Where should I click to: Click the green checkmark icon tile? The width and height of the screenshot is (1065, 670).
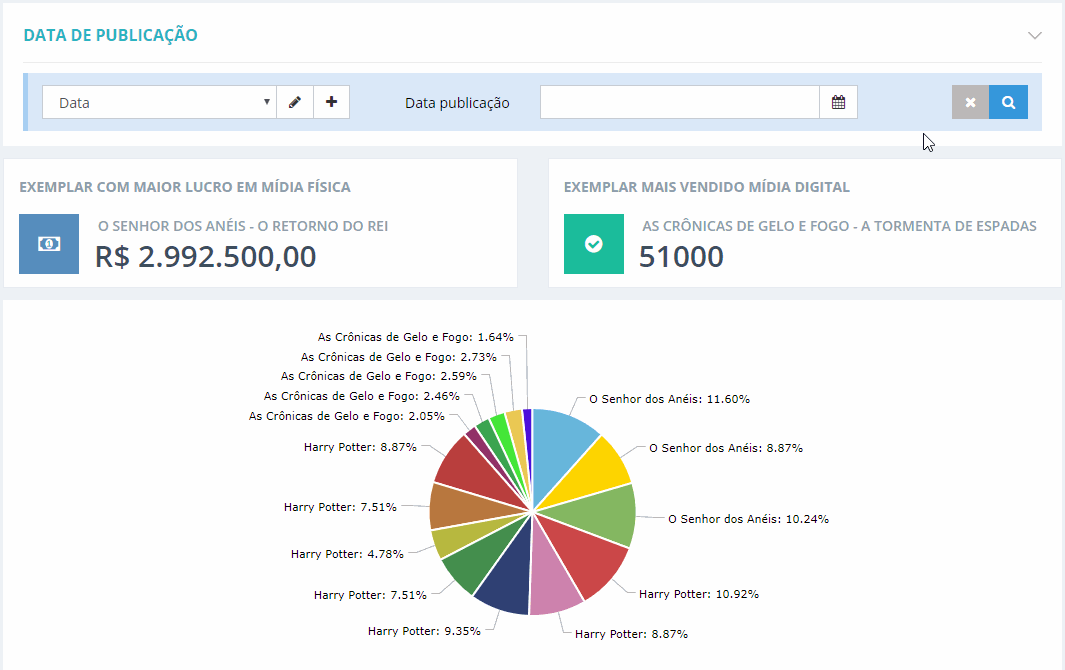[593, 244]
